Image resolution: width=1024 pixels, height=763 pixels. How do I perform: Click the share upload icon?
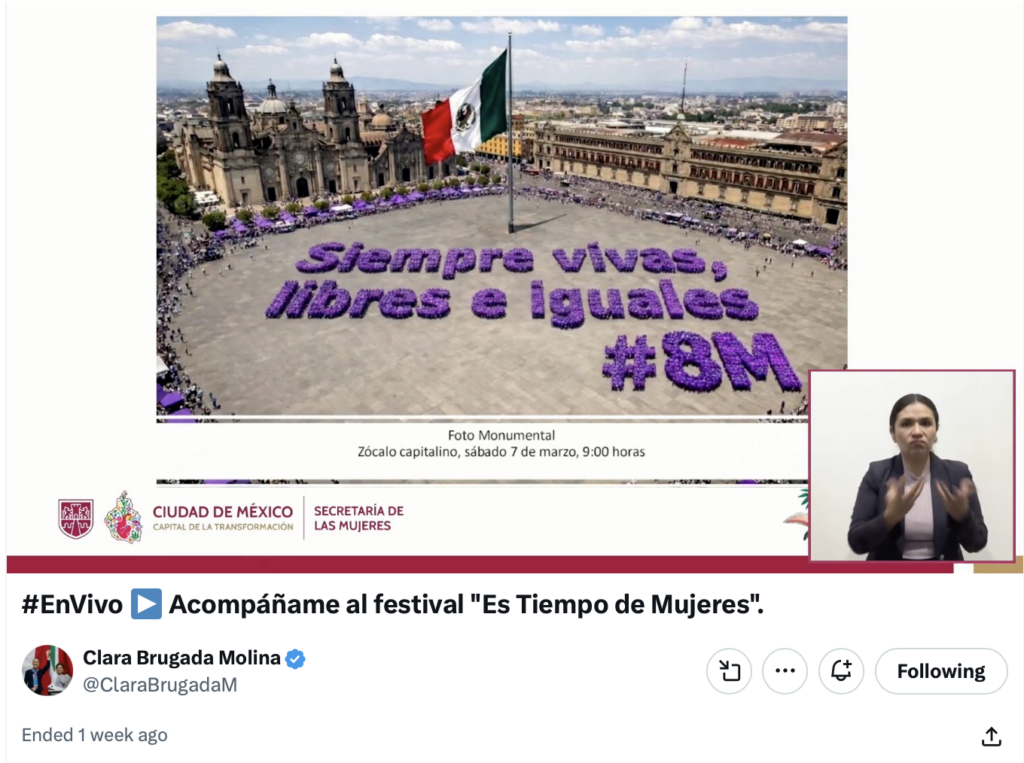coord(991,736)
